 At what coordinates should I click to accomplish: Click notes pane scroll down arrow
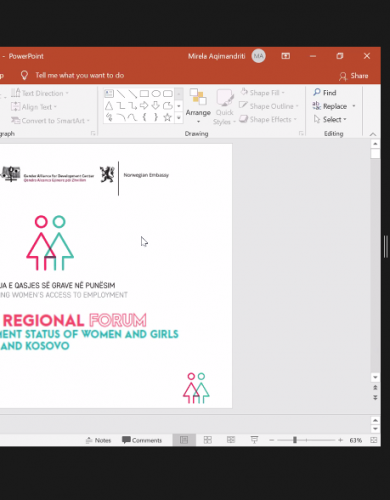coord(375,429)
